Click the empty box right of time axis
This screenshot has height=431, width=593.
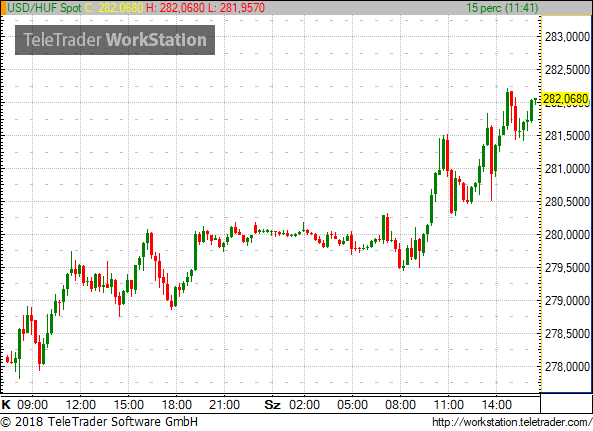tap(566, 403)
